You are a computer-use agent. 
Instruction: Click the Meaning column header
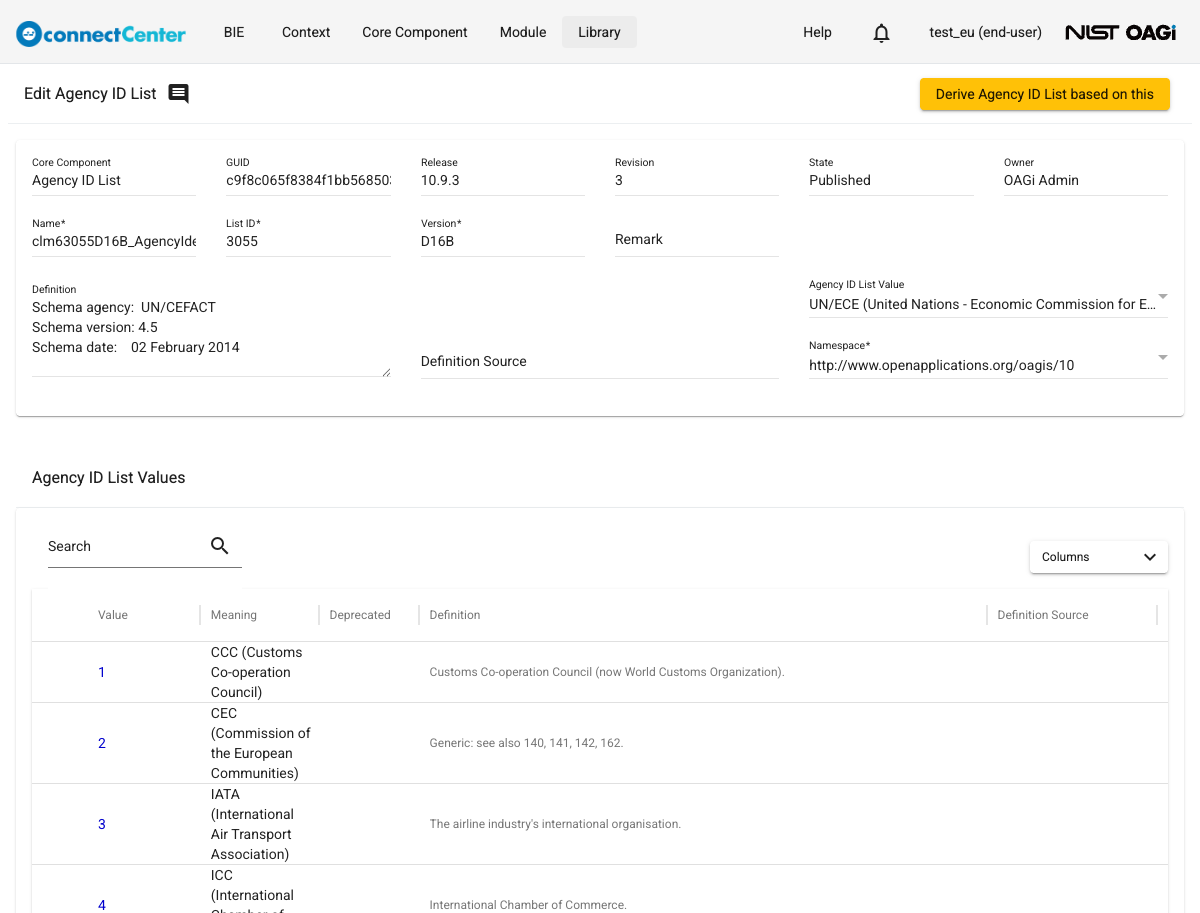coord(234,615)
